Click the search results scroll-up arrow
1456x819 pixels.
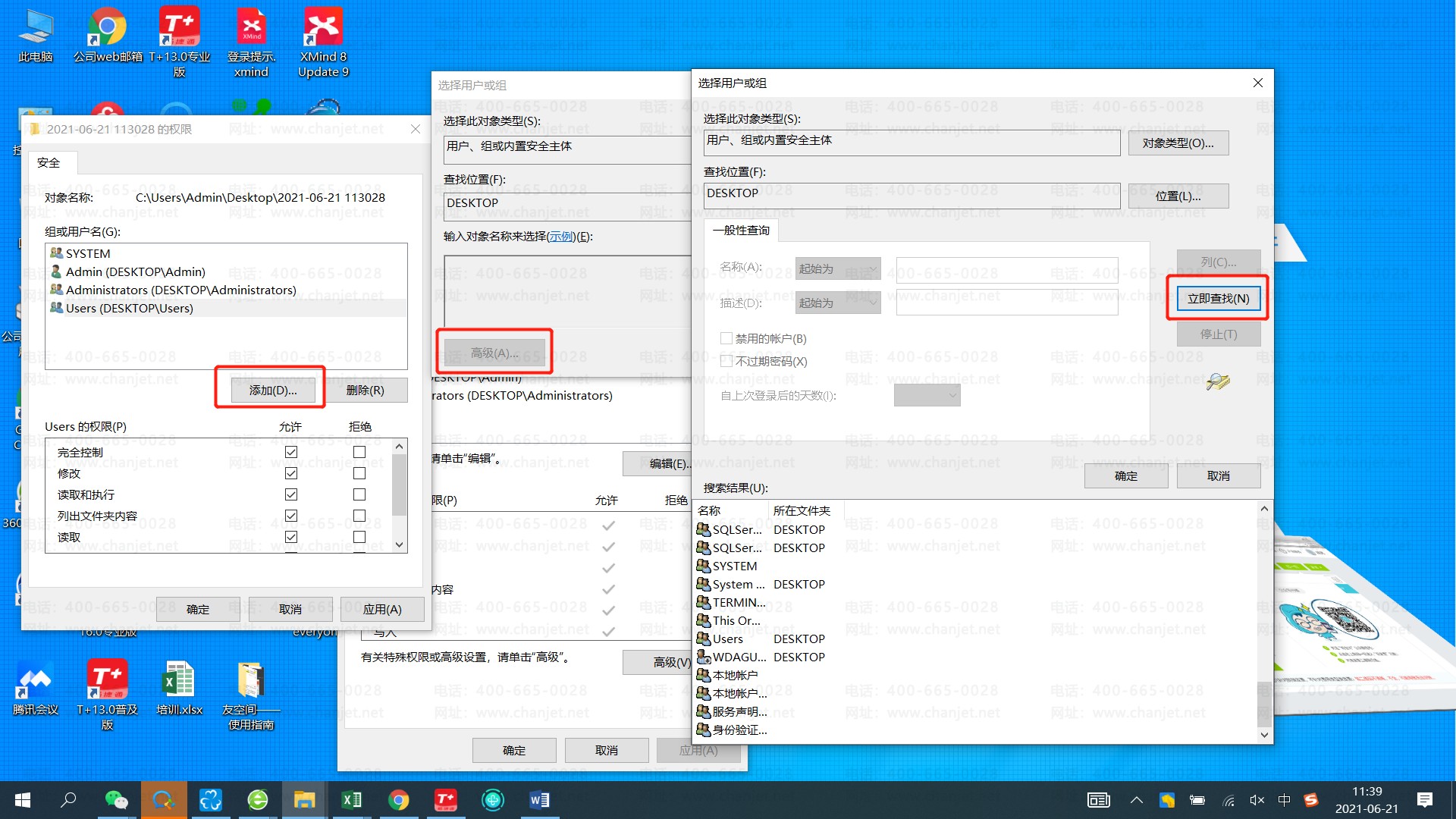[1264, 508]
